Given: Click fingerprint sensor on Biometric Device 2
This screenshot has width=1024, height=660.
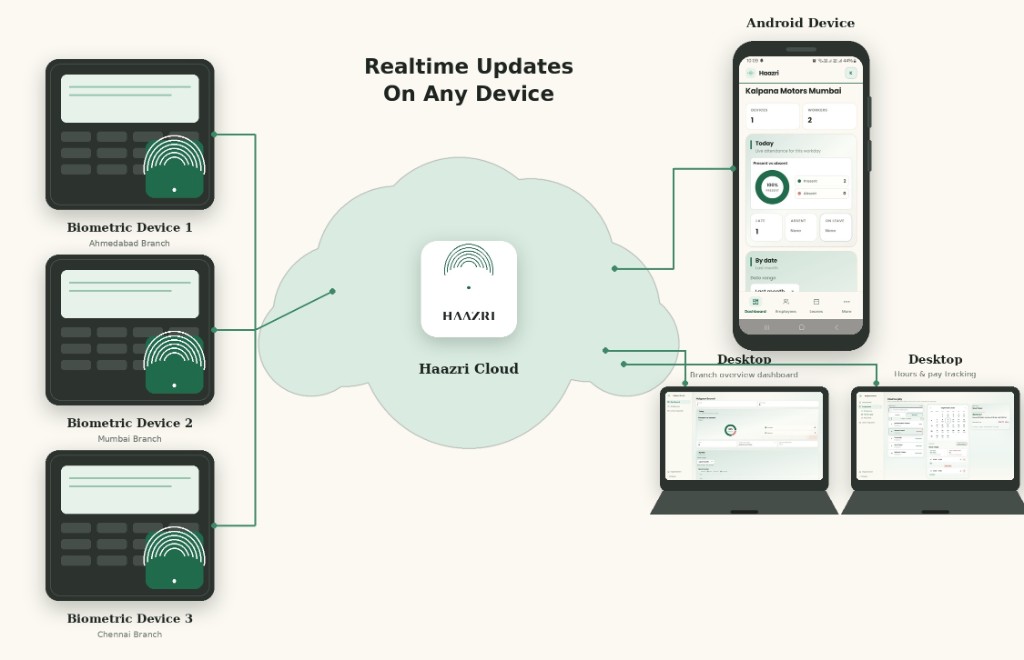Looking at the screenshot, I should 174,362.
